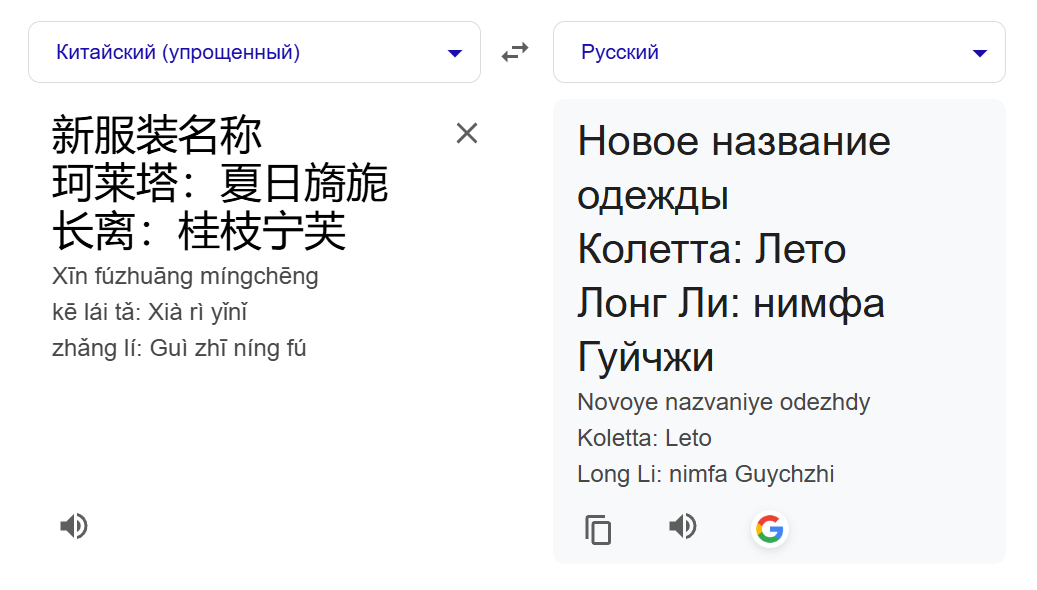Open the Китайский (упрощенный) source language dropdown
Viewport: 1037px width, 590px height.
tap(255, 52)
